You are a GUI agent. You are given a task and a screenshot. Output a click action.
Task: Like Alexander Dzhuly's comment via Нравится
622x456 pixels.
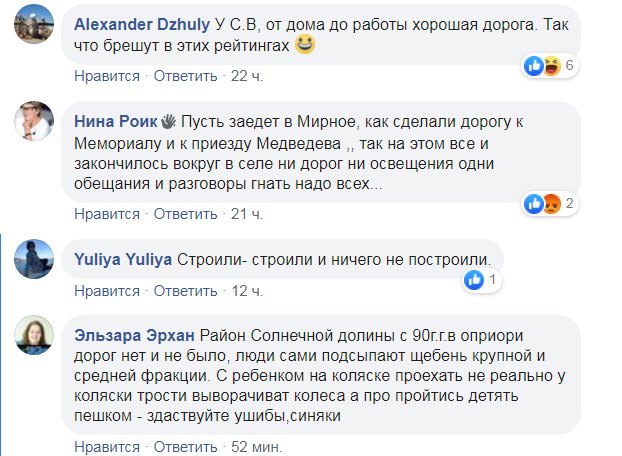pyautogui.click(x=106, y=76)
